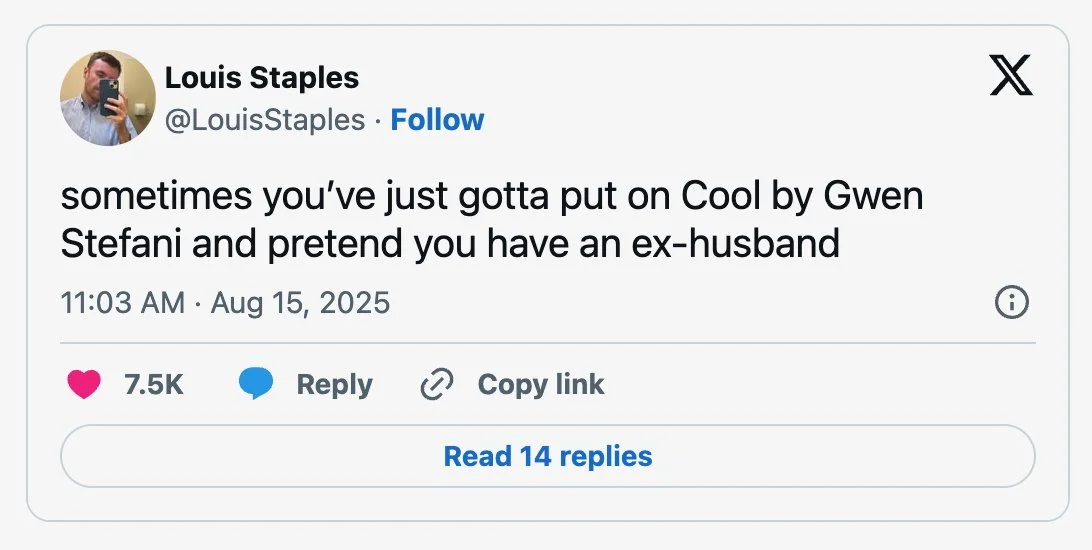
Task: Click the word ex-husband in the tweet
Action: (735, 244)
